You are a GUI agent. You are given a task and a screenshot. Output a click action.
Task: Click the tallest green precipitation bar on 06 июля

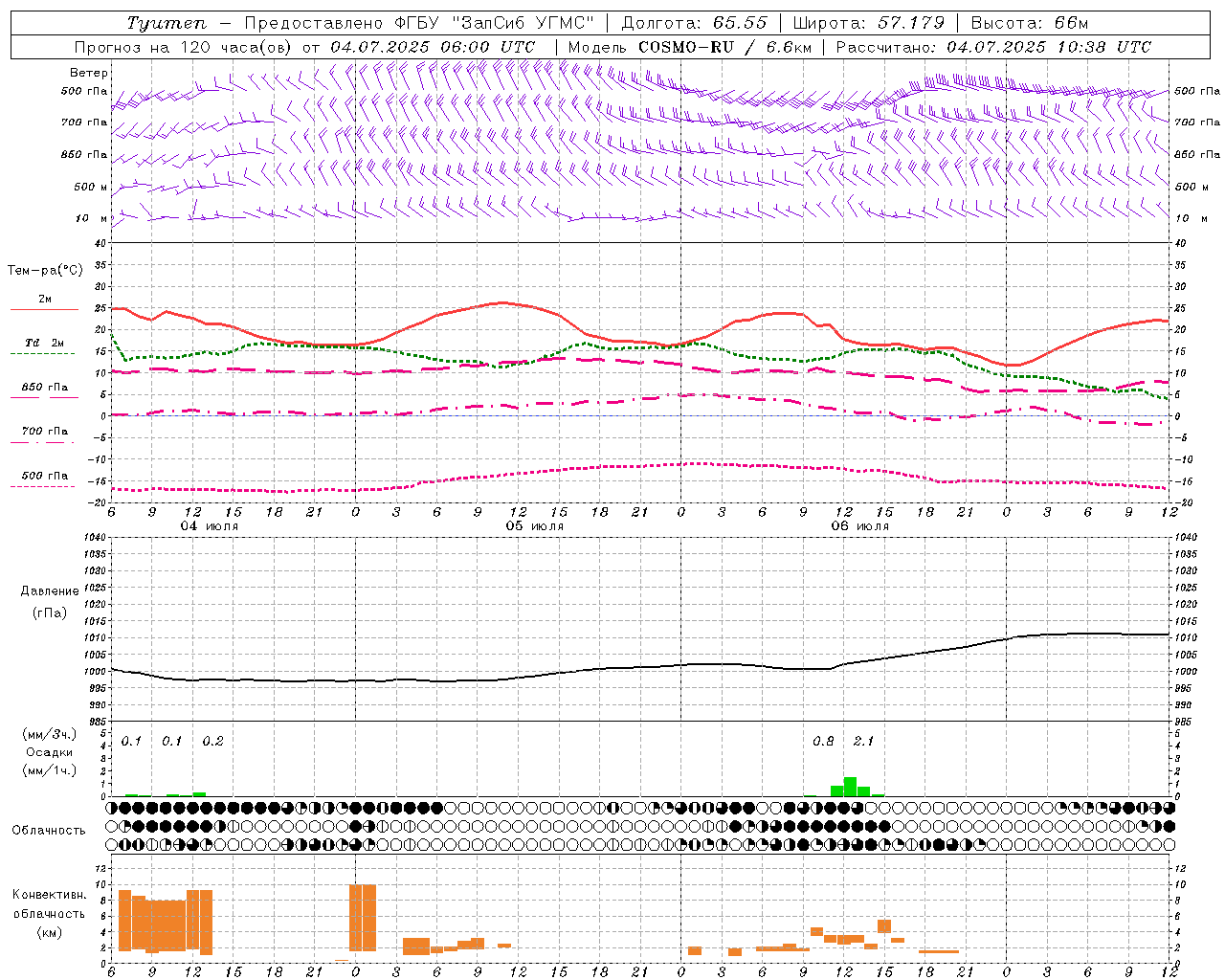pos(850,787)
